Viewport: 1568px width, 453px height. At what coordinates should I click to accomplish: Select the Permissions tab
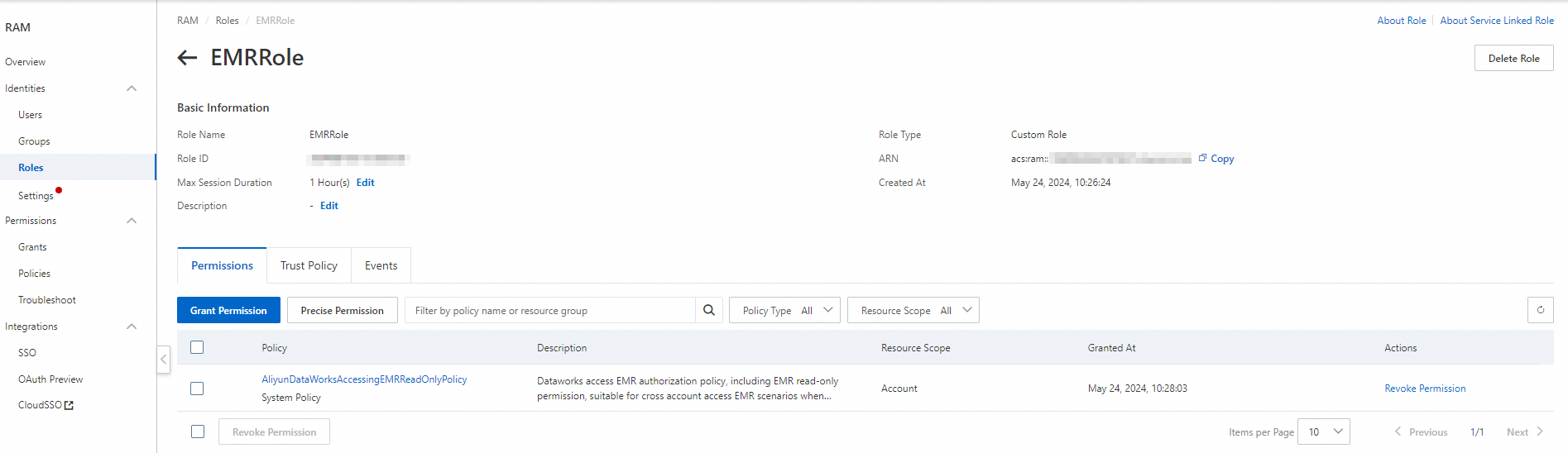click(x=222, y=265)
